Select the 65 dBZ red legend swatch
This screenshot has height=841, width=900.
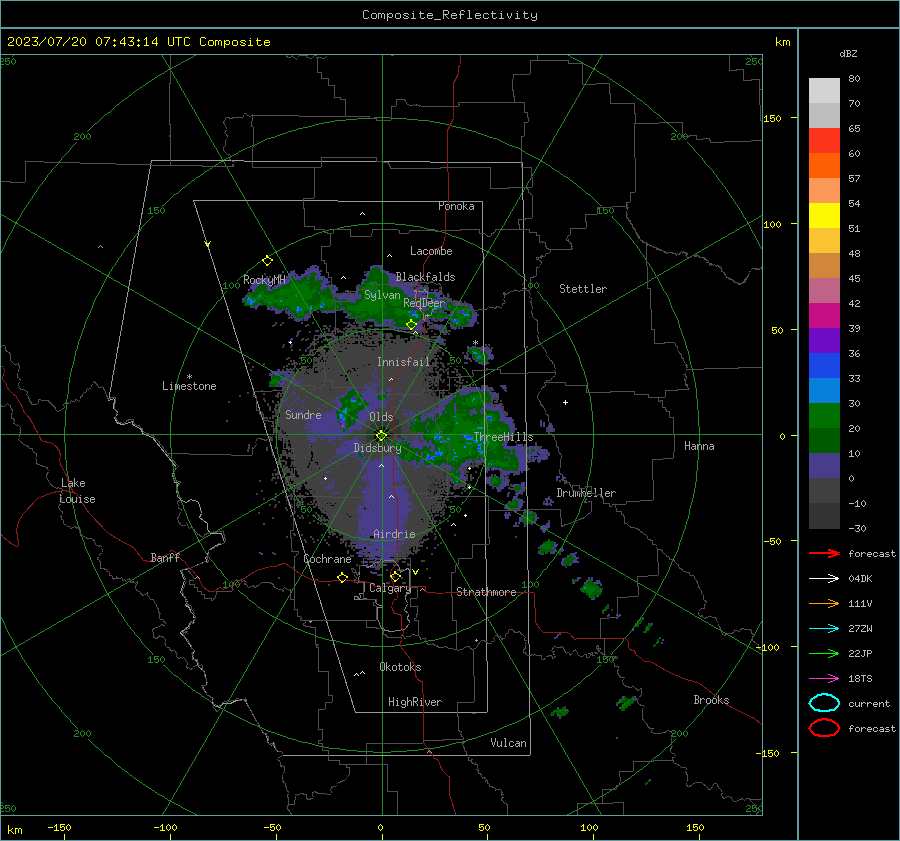coord(824,140)
